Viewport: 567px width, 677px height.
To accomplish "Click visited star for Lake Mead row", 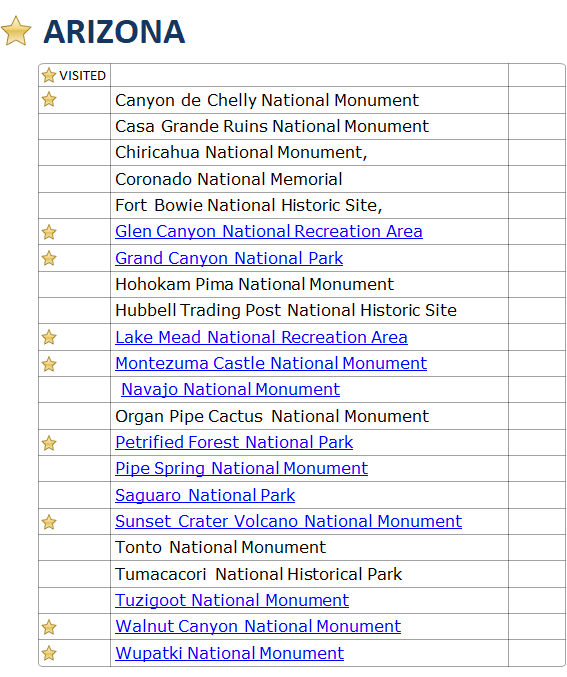I will 49,337.
